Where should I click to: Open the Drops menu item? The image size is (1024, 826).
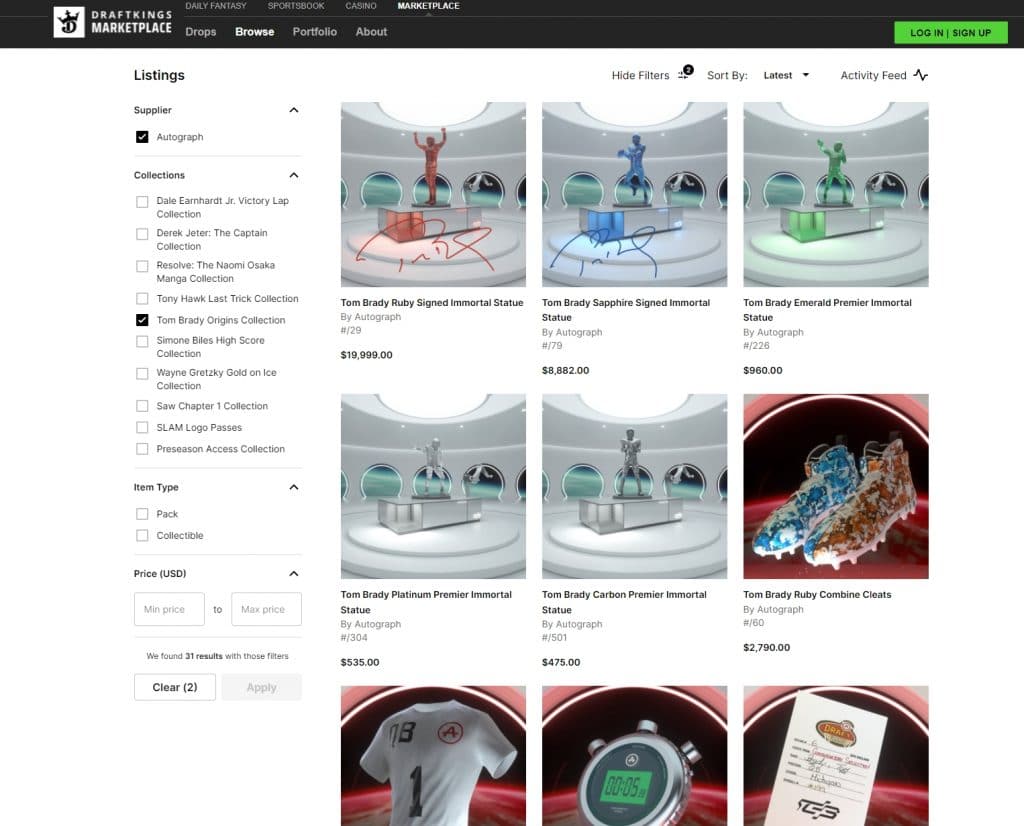tap(200, 31)
